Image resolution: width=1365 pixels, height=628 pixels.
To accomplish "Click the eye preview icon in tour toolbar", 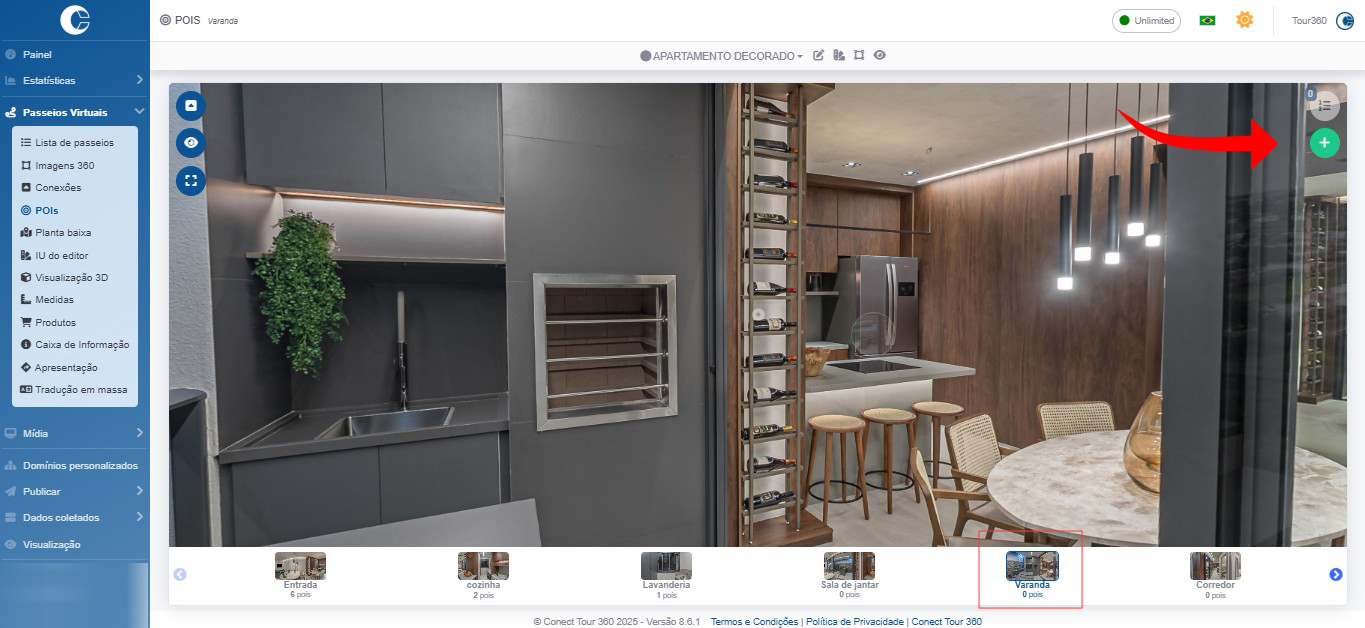I will [x=880, y=56].
